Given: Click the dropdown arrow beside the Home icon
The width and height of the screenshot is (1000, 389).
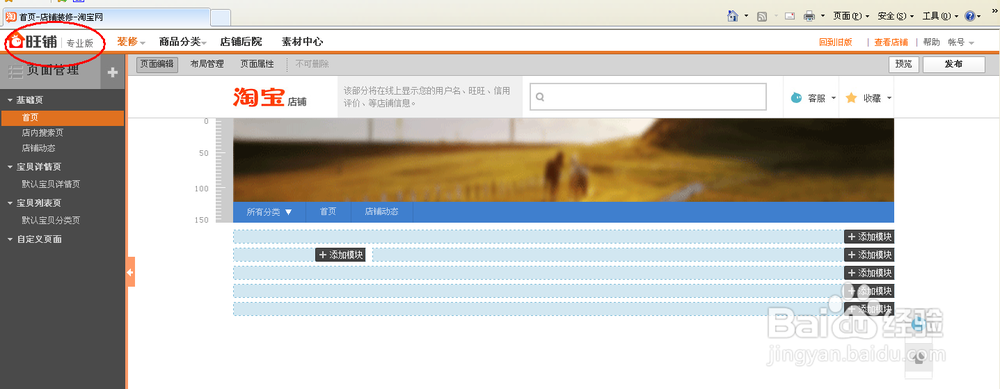Looking at the screenshot, I should [x=746, y=16].
